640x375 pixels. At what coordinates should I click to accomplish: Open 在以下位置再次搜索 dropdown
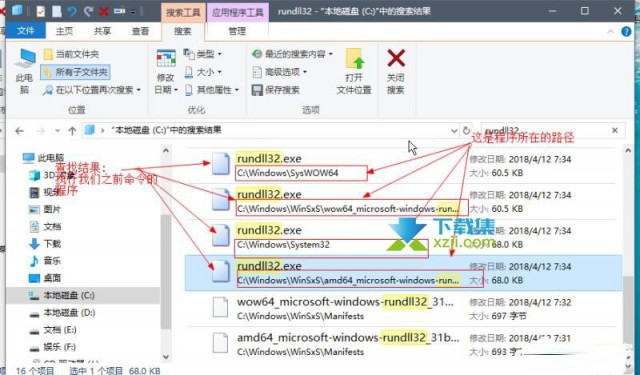[92, 90]
